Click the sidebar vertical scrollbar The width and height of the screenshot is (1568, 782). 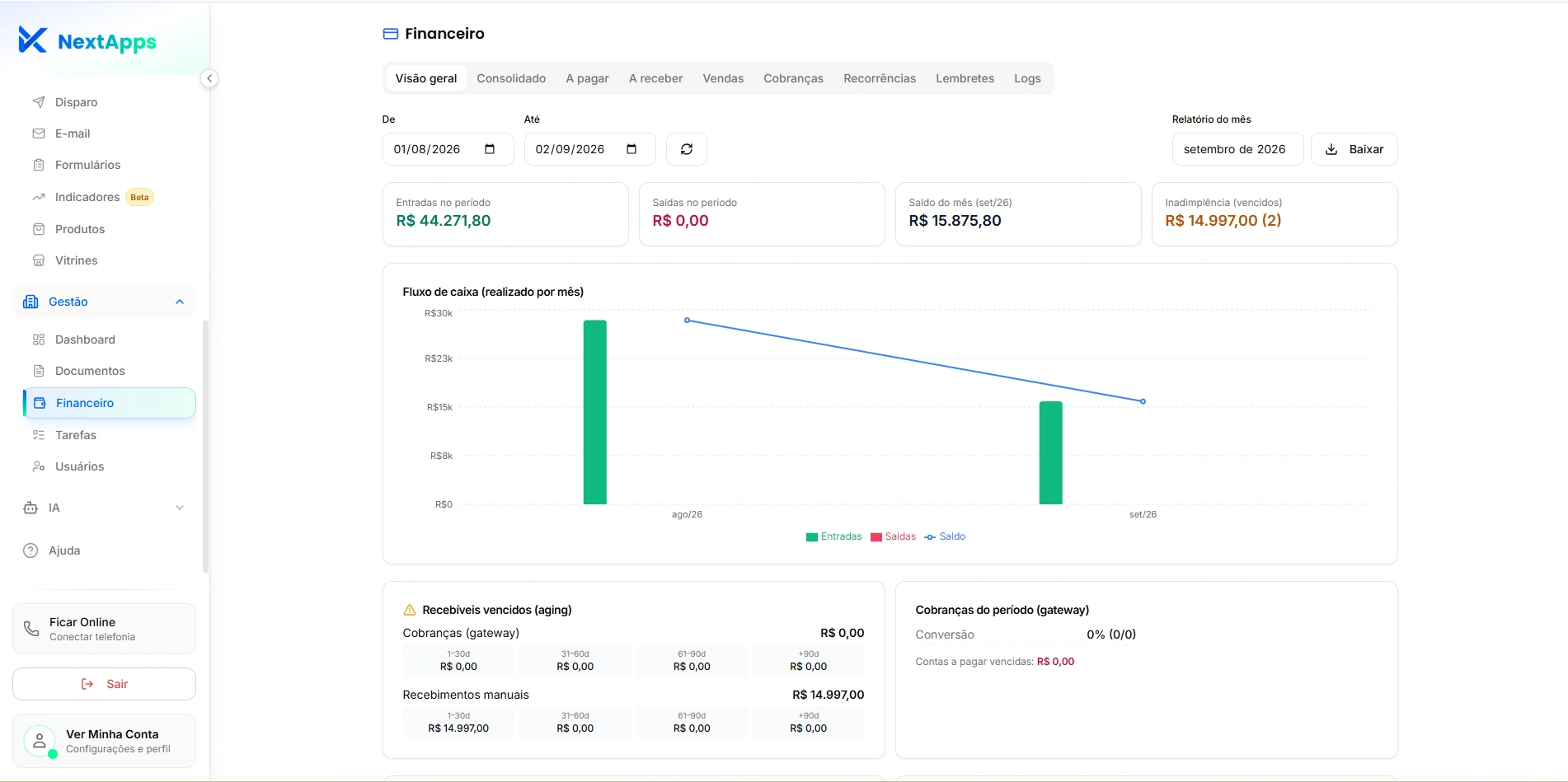205,445
